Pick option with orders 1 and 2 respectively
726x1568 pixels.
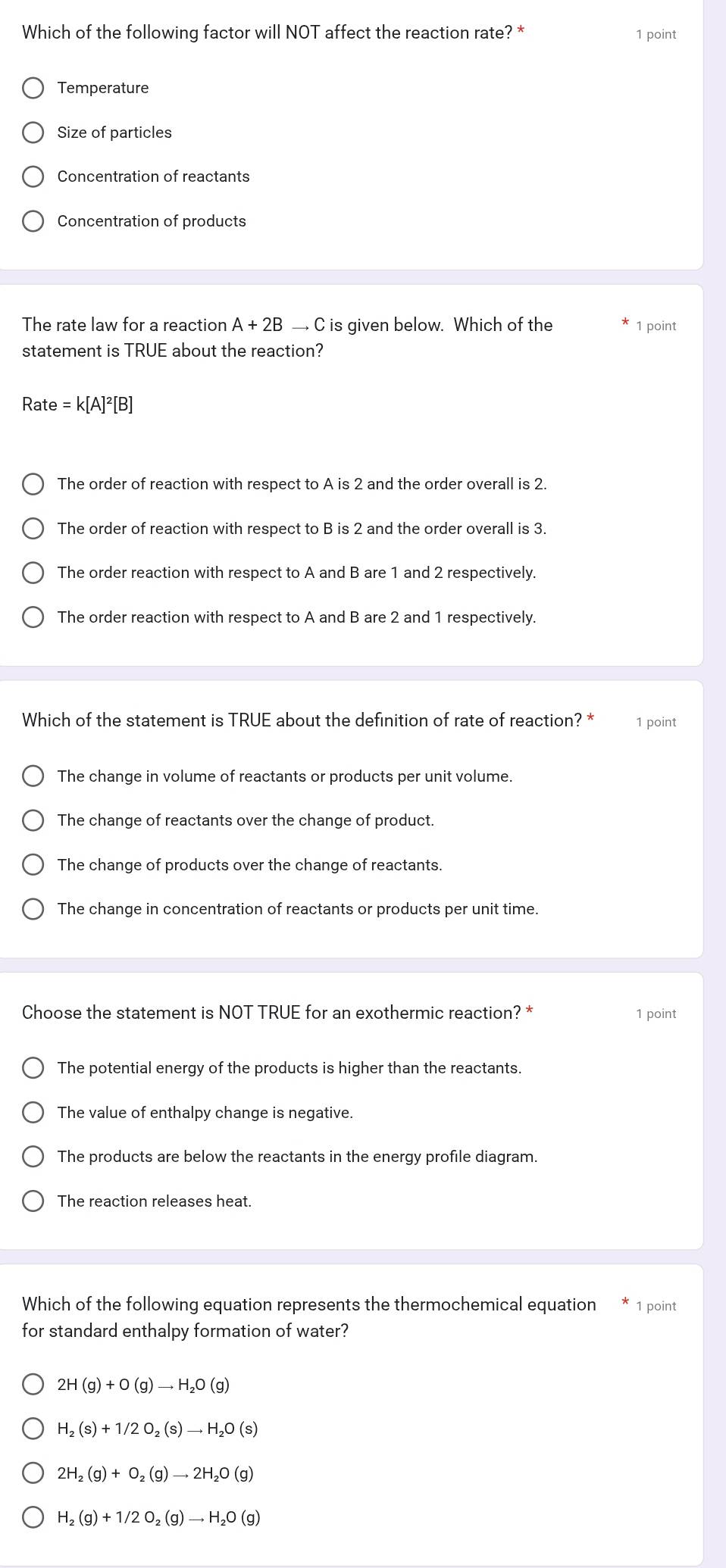click(x=33, y=573)
